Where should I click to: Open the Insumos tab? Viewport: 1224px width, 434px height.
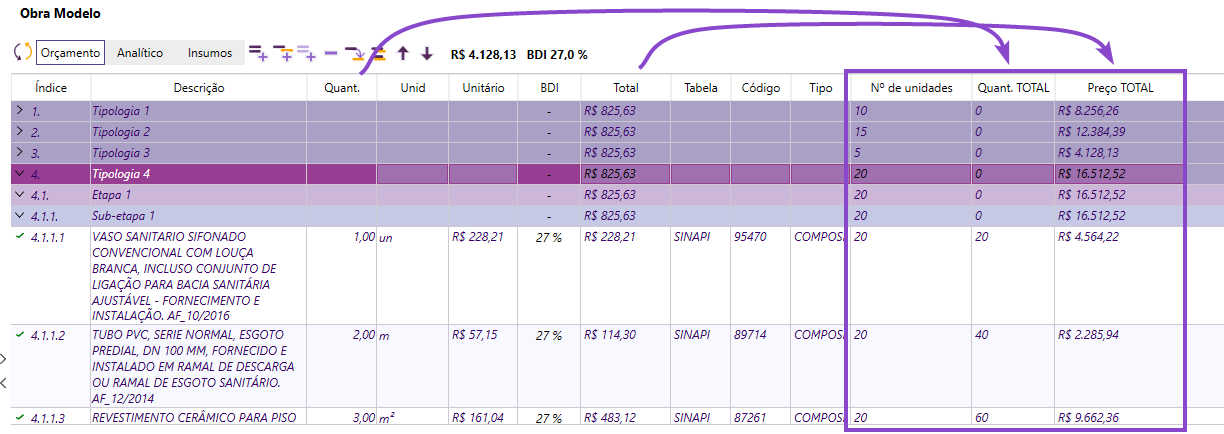coord(210,53)
